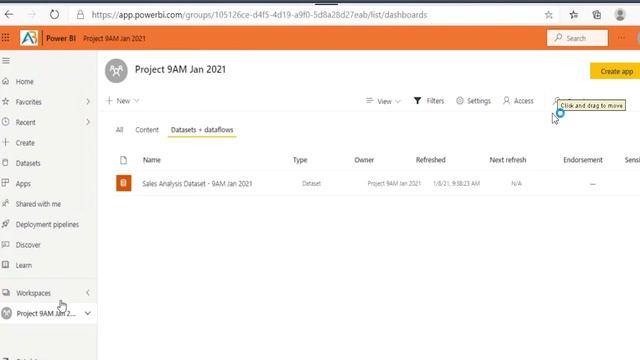
Task: Sort by Next refresh column header
Action: 508,160
